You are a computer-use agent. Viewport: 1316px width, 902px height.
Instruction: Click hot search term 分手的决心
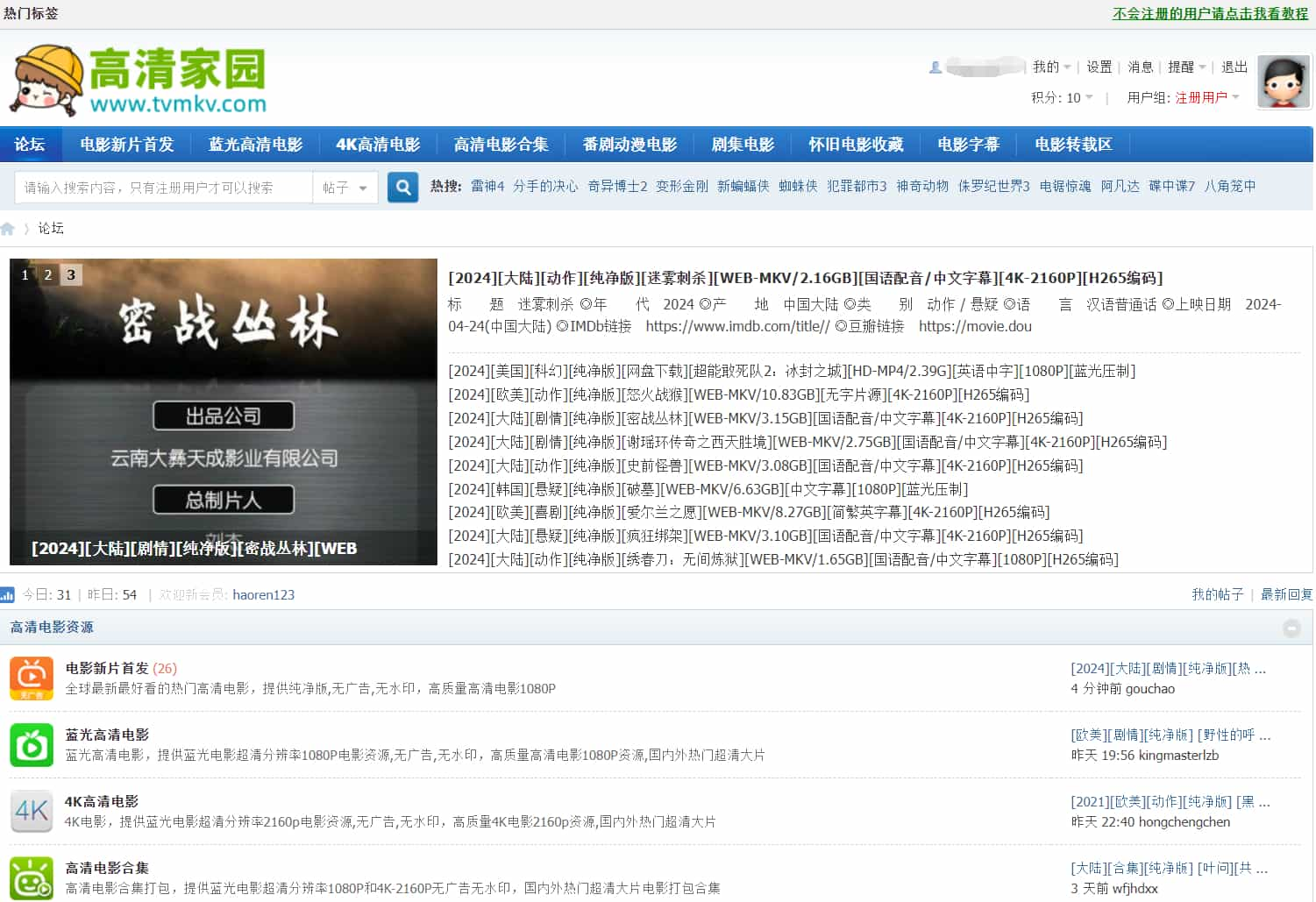click(x=545, y=186)
